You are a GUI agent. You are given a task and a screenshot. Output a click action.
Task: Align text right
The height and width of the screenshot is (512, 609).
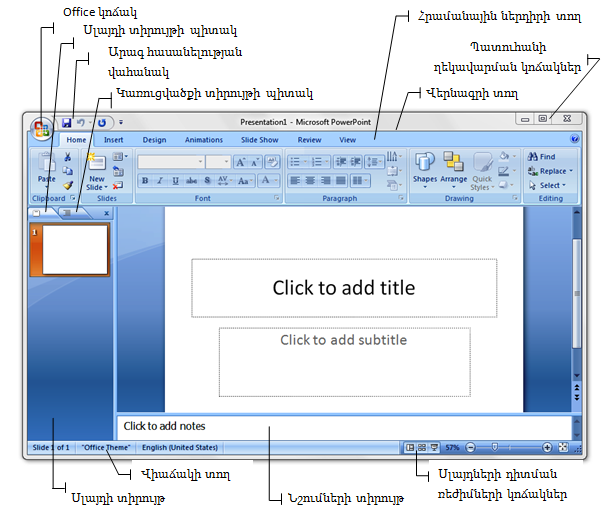coord(325,181)
